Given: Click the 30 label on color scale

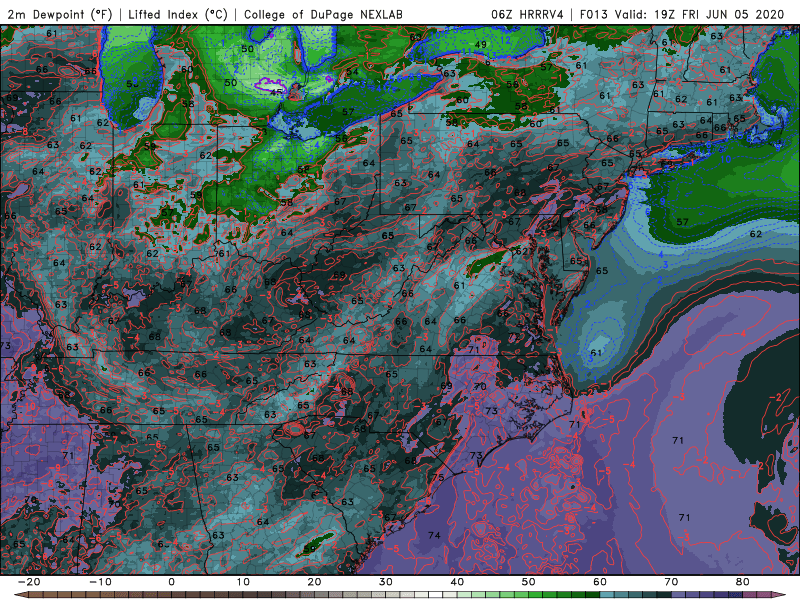Looking at the screenshot, I should (386, 582).
